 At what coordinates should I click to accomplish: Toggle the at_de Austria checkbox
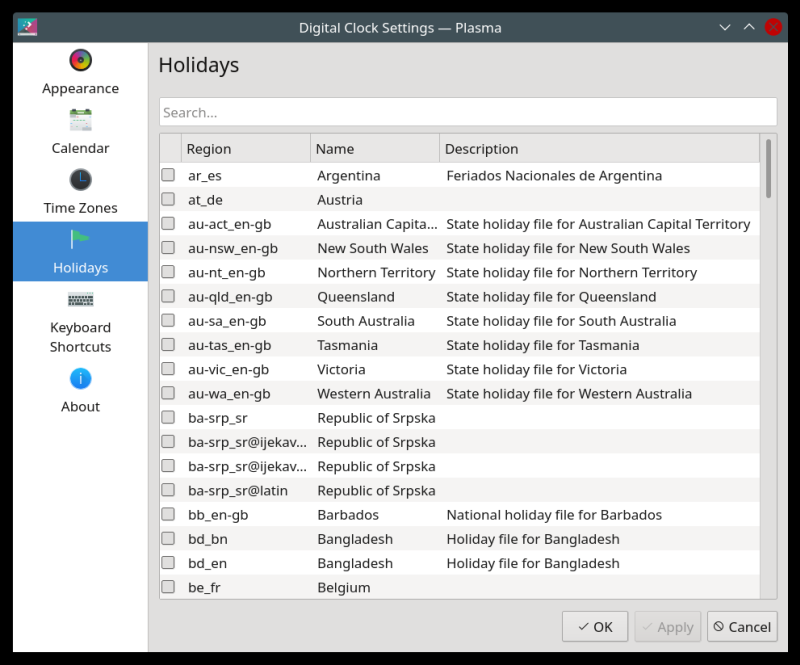pyautogui.click(x=168, y=200)
